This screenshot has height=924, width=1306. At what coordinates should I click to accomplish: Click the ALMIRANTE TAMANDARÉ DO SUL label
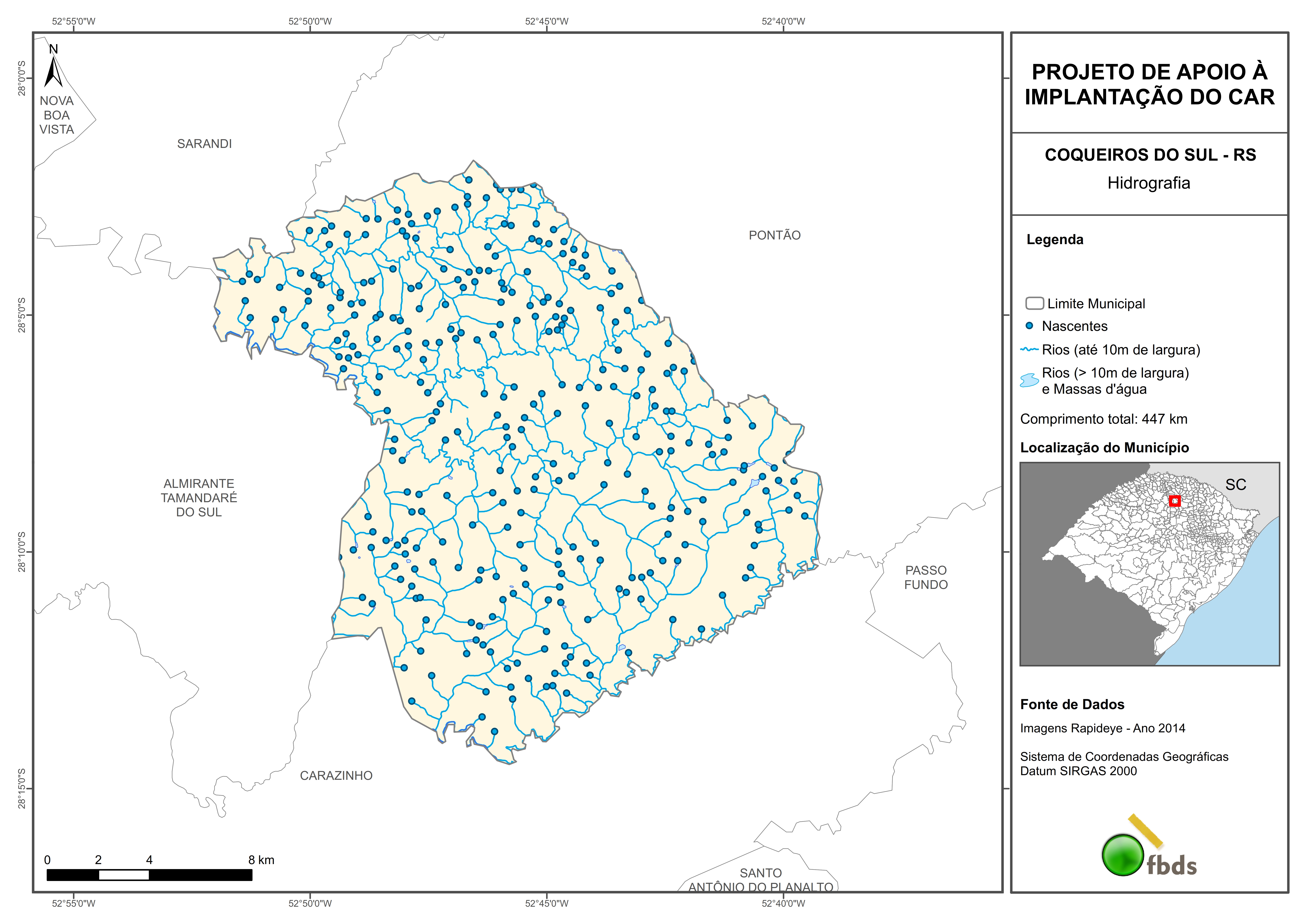pyautogui.click(x=199, y=498)
